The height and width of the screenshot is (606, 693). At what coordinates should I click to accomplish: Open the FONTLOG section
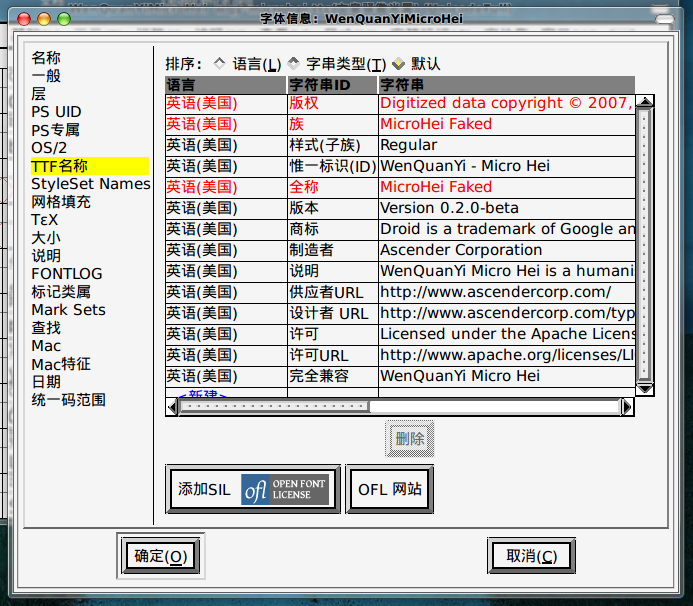tap(67, 274)
